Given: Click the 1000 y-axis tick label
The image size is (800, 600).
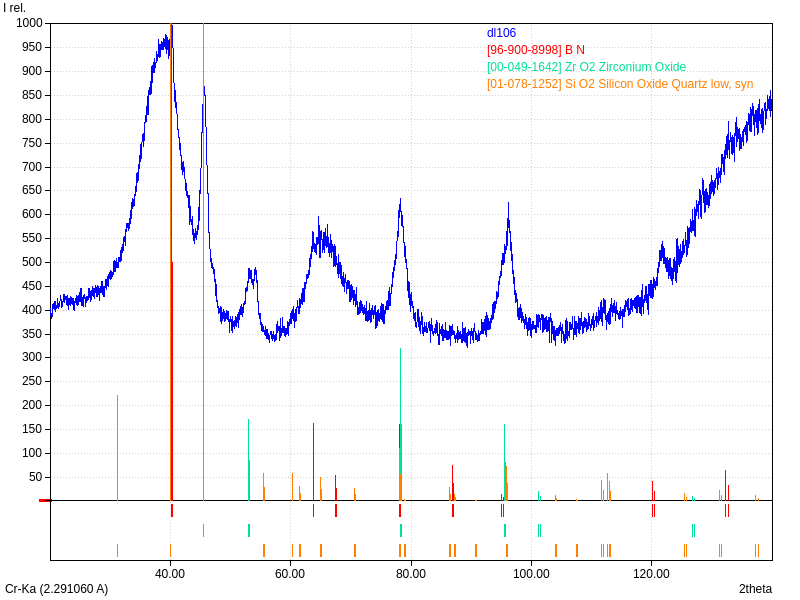Looking at the screenshot, I should click(29, 23).
